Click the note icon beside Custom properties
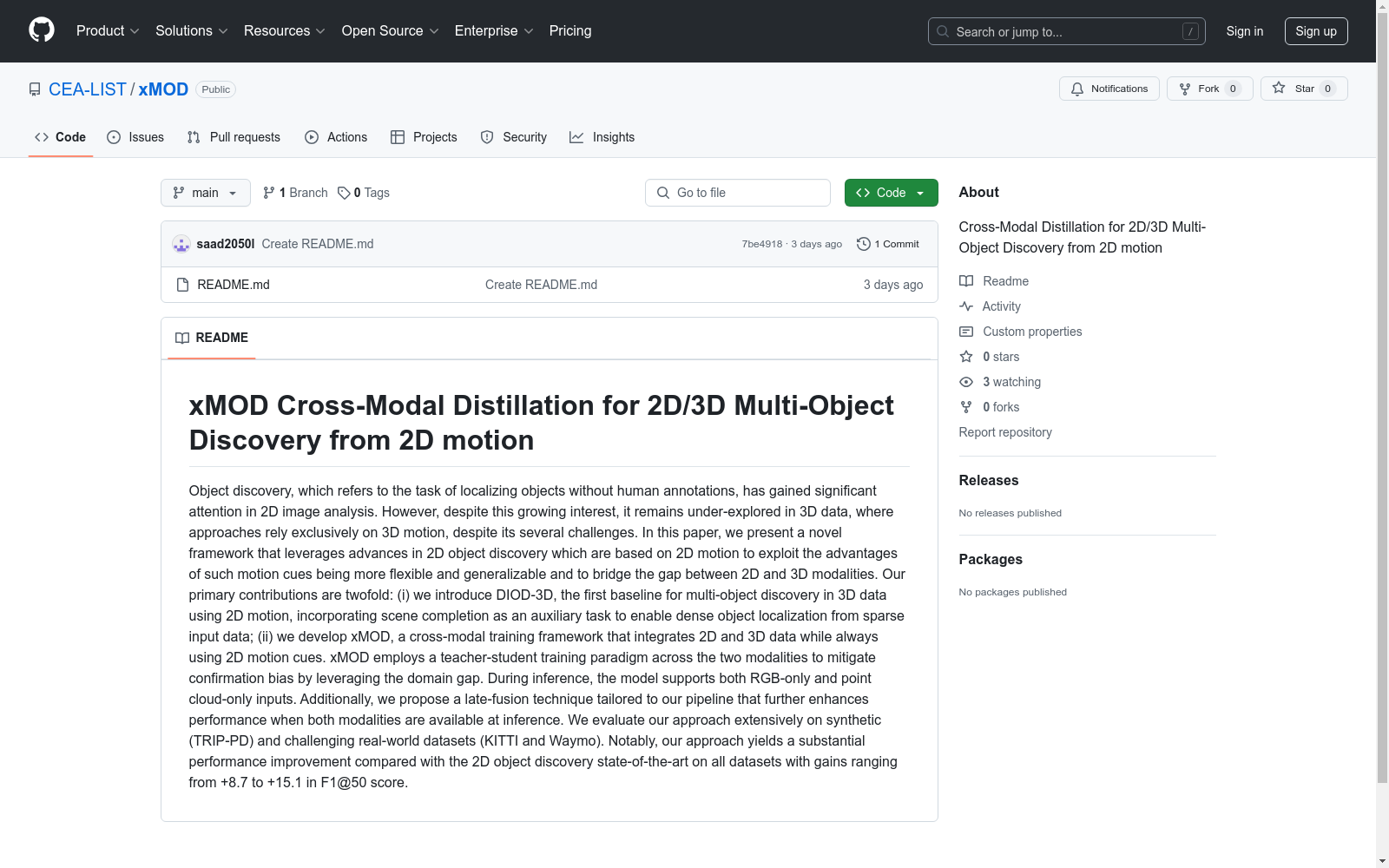The height and width of the screenshot is (868, 1389). click(966, 332)
